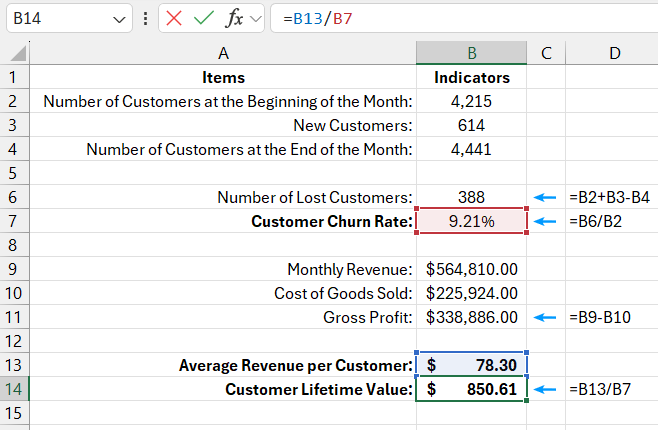Expand the formula bar function chevron
Viewport: 658px width, 430px height.
click(x=256, y=18)
